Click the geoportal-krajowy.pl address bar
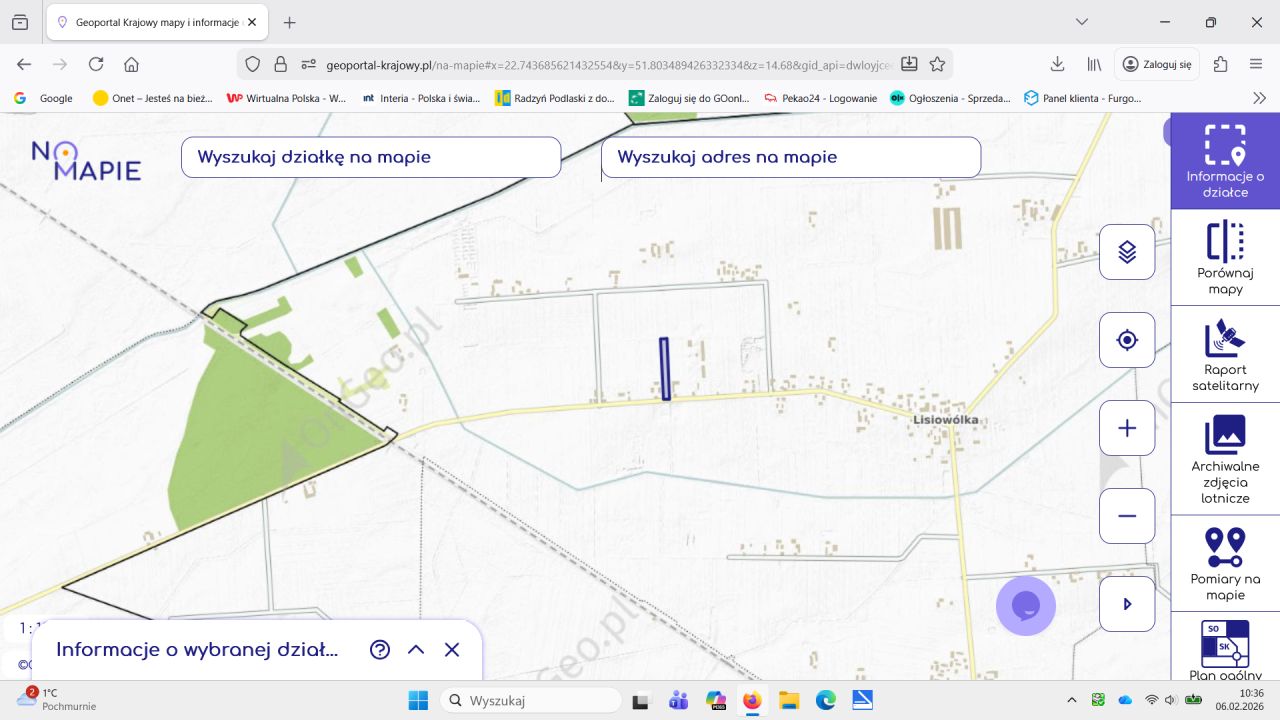Image resolution: width=1280 pixels, height=720 pixels. 608,64
